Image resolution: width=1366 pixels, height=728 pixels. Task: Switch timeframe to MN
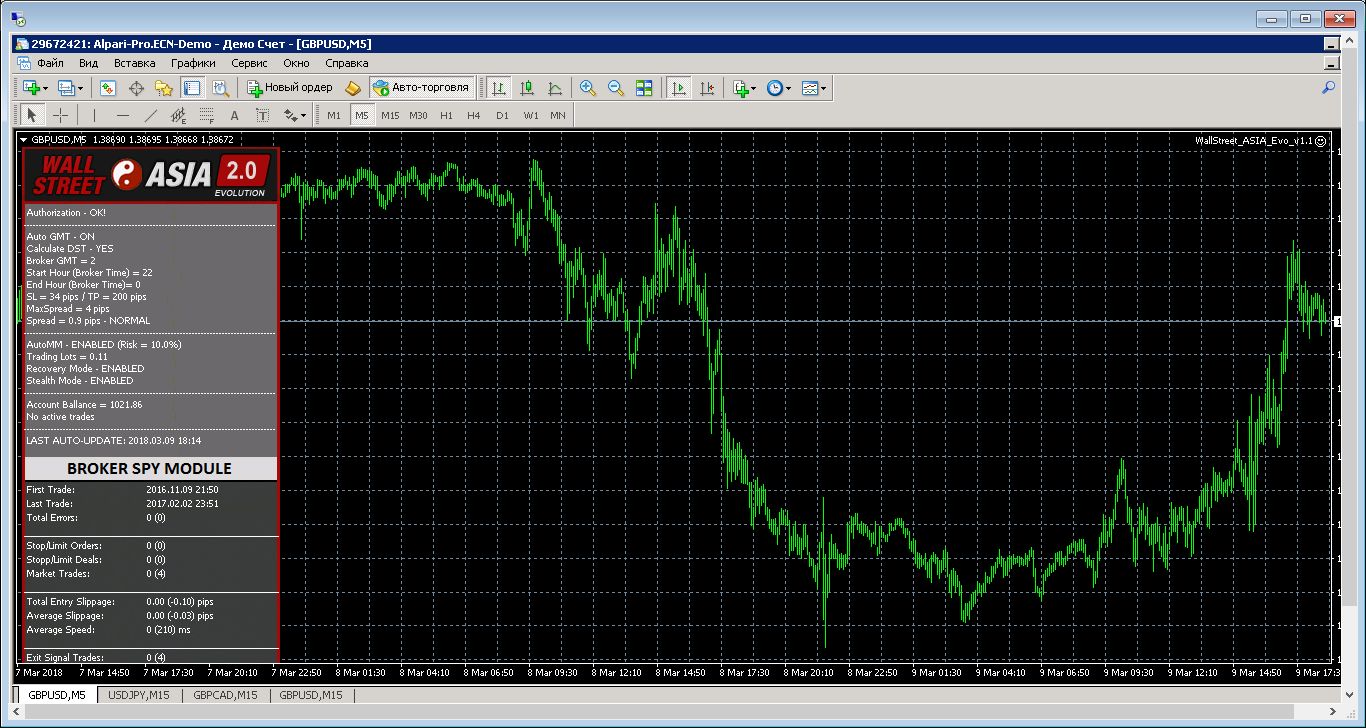tap(558, 115)
